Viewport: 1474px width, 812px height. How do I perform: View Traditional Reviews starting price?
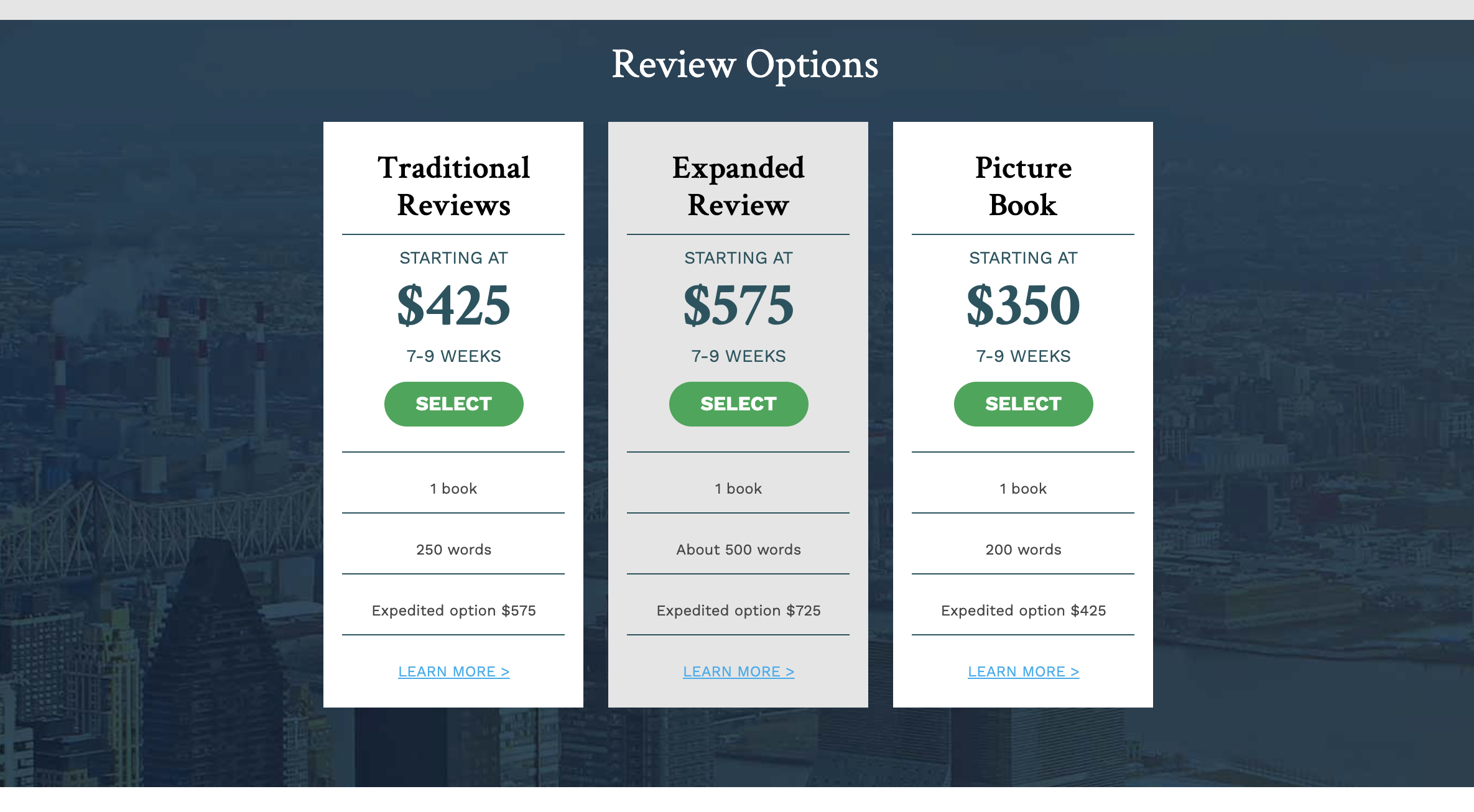453,305
